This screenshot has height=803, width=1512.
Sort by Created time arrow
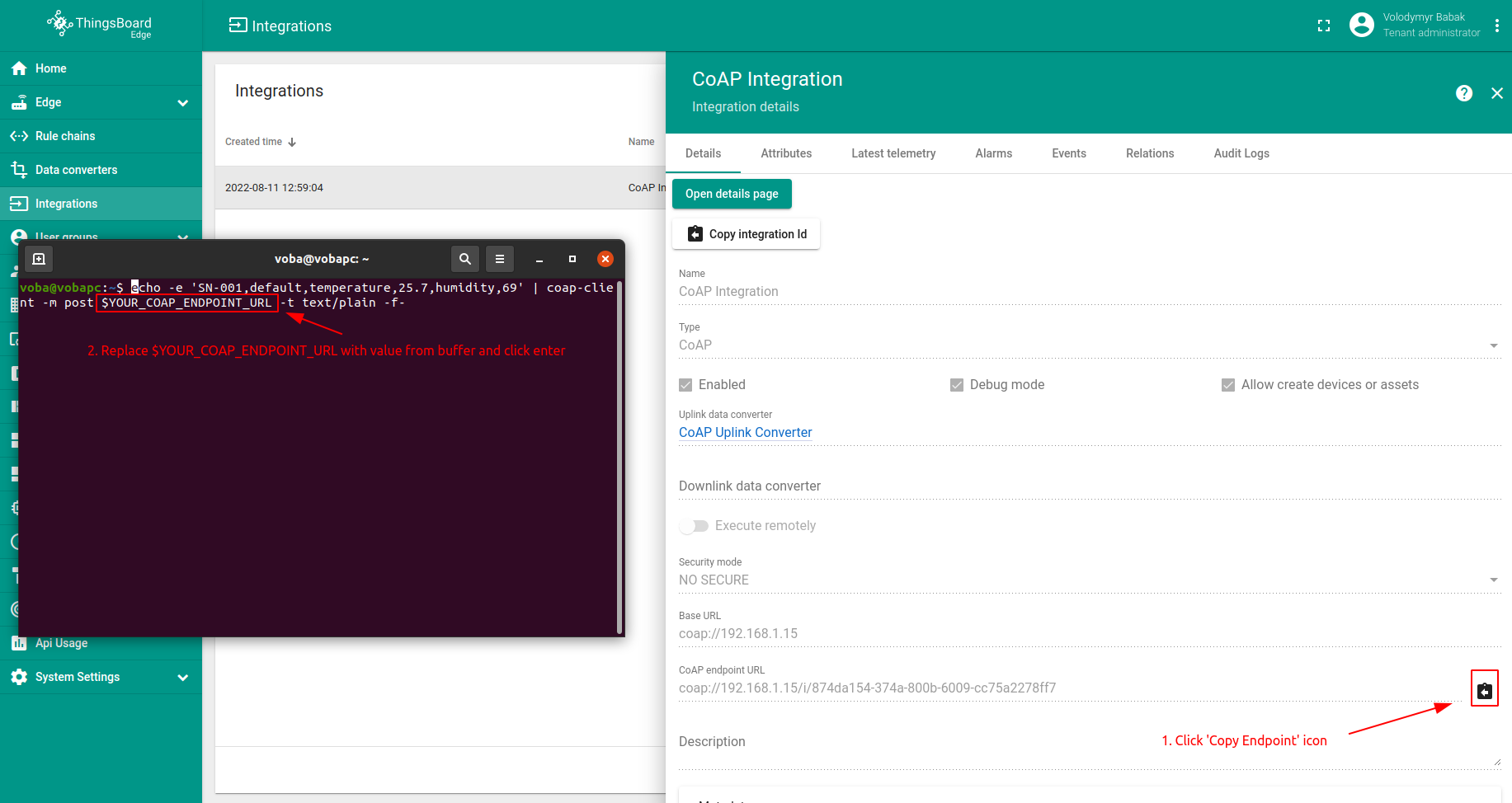292,142
